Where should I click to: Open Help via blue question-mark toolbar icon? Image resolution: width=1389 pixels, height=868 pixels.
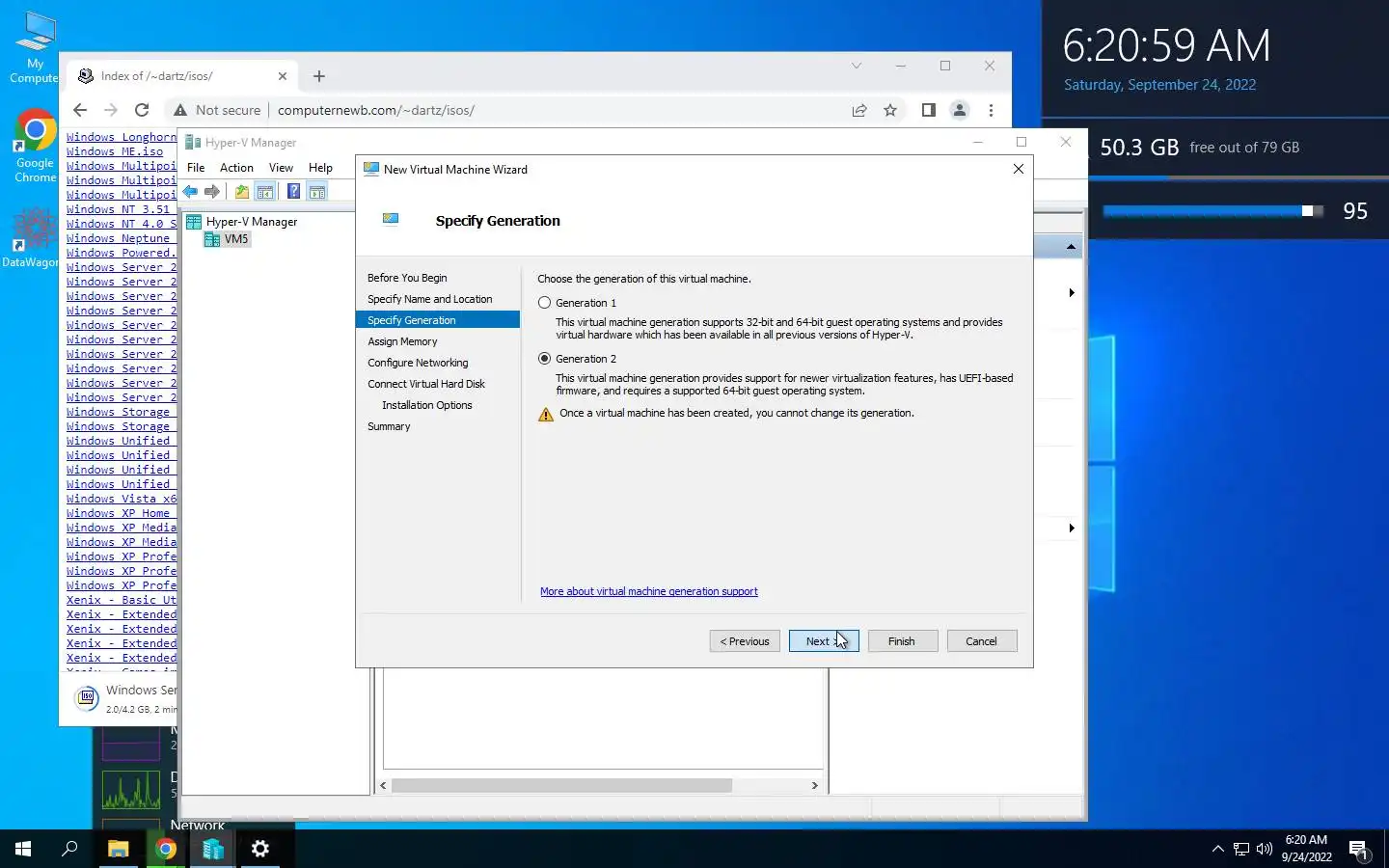(x=293, y=192)
